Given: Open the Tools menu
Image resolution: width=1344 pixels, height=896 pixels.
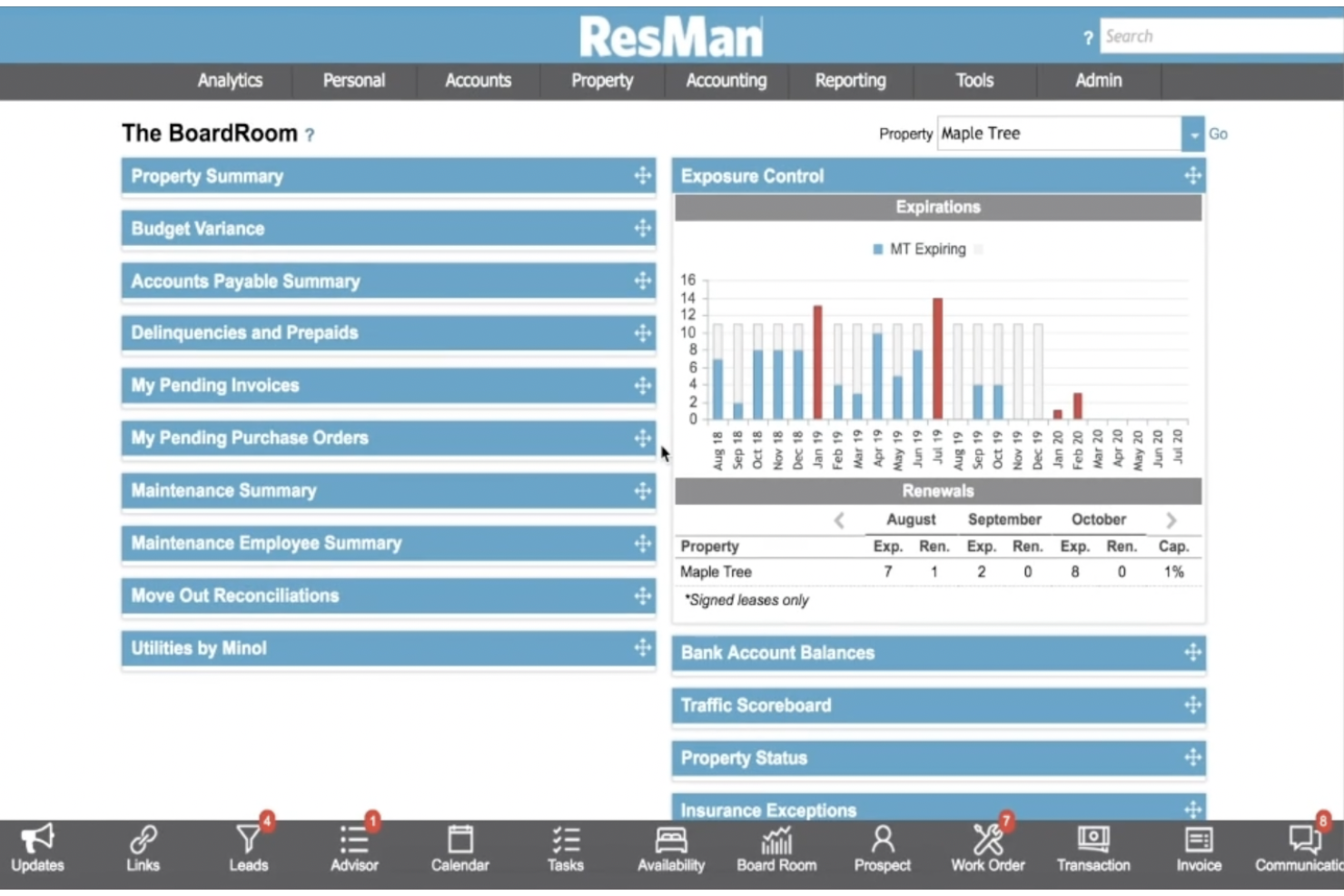Looking at the screenshot, I should (974, 81).
